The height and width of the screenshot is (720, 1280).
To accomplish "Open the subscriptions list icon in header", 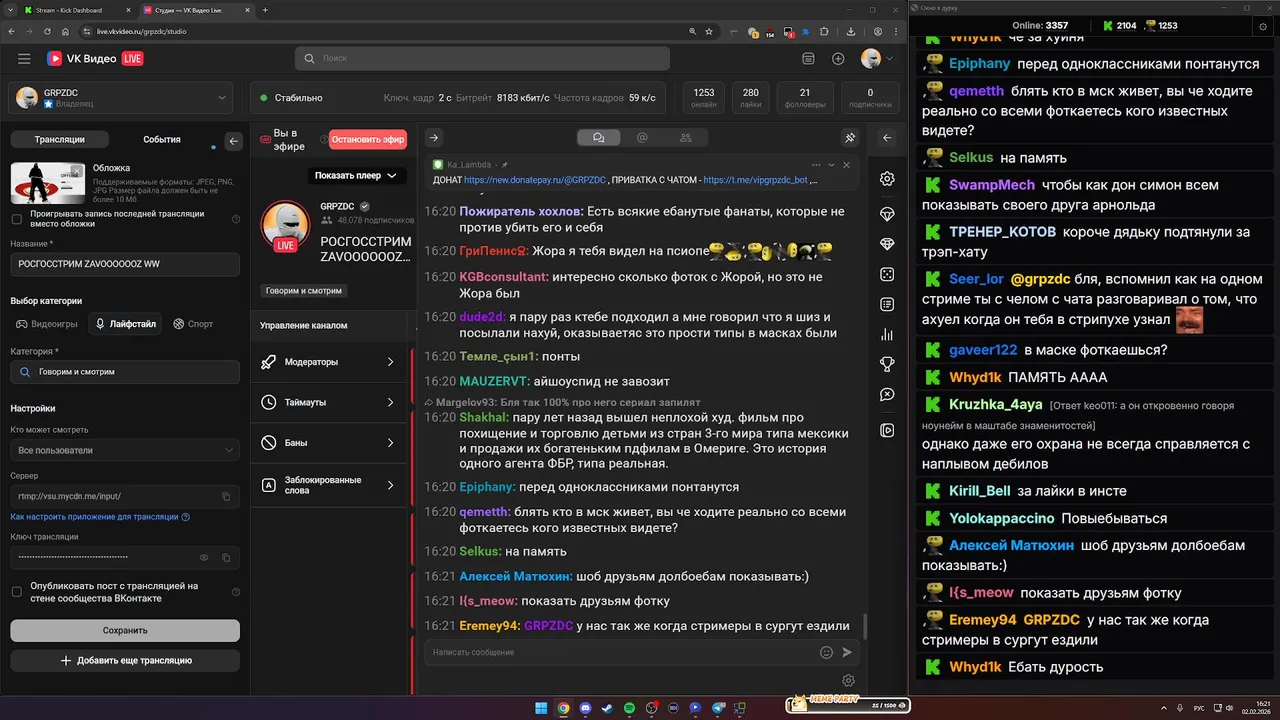I will click(x=809, y=59).
